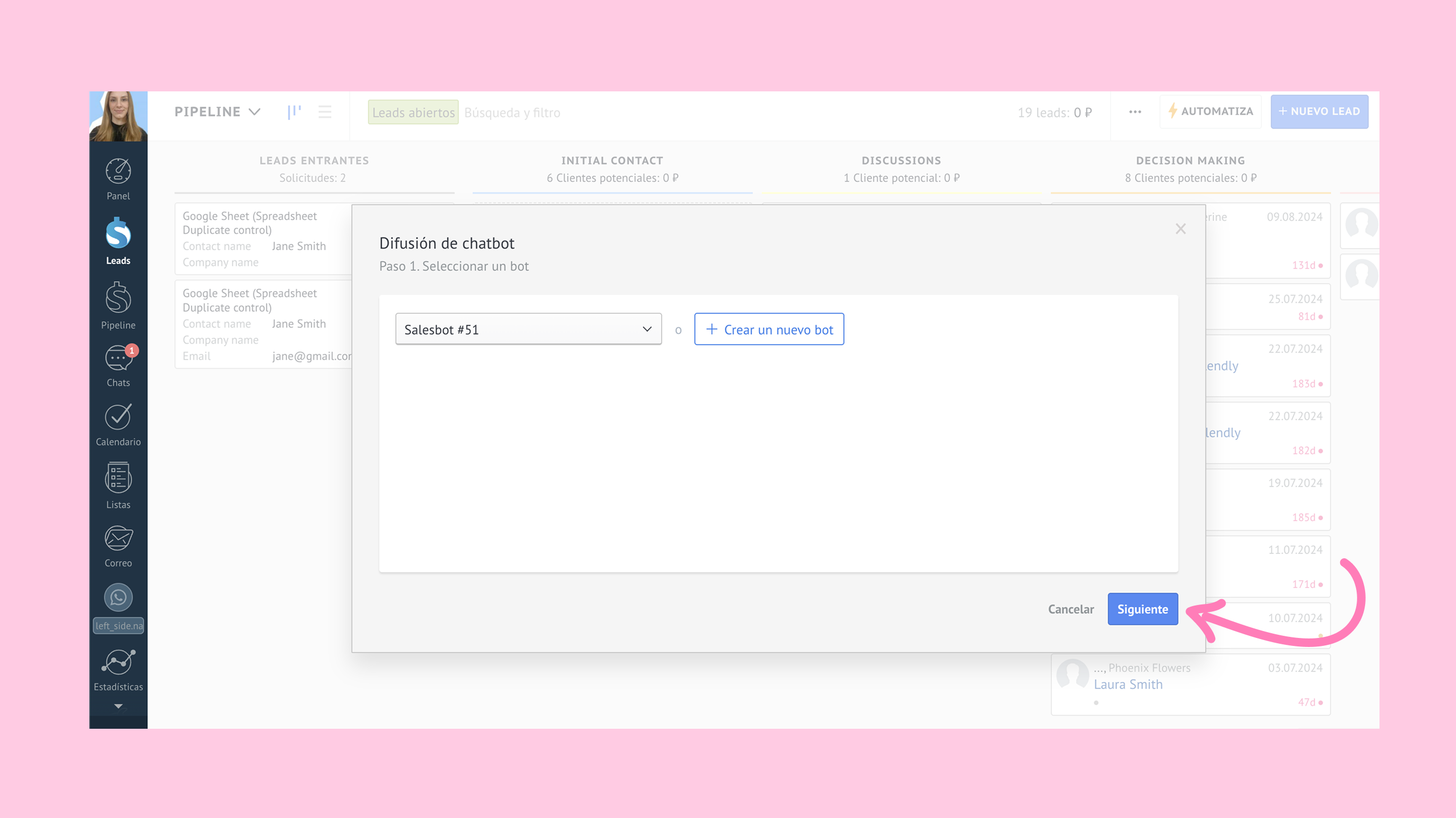Open the Salesbot #51 dropdown
The height and width of the screenshot is (818, 1456).
(x=529, y=329)
